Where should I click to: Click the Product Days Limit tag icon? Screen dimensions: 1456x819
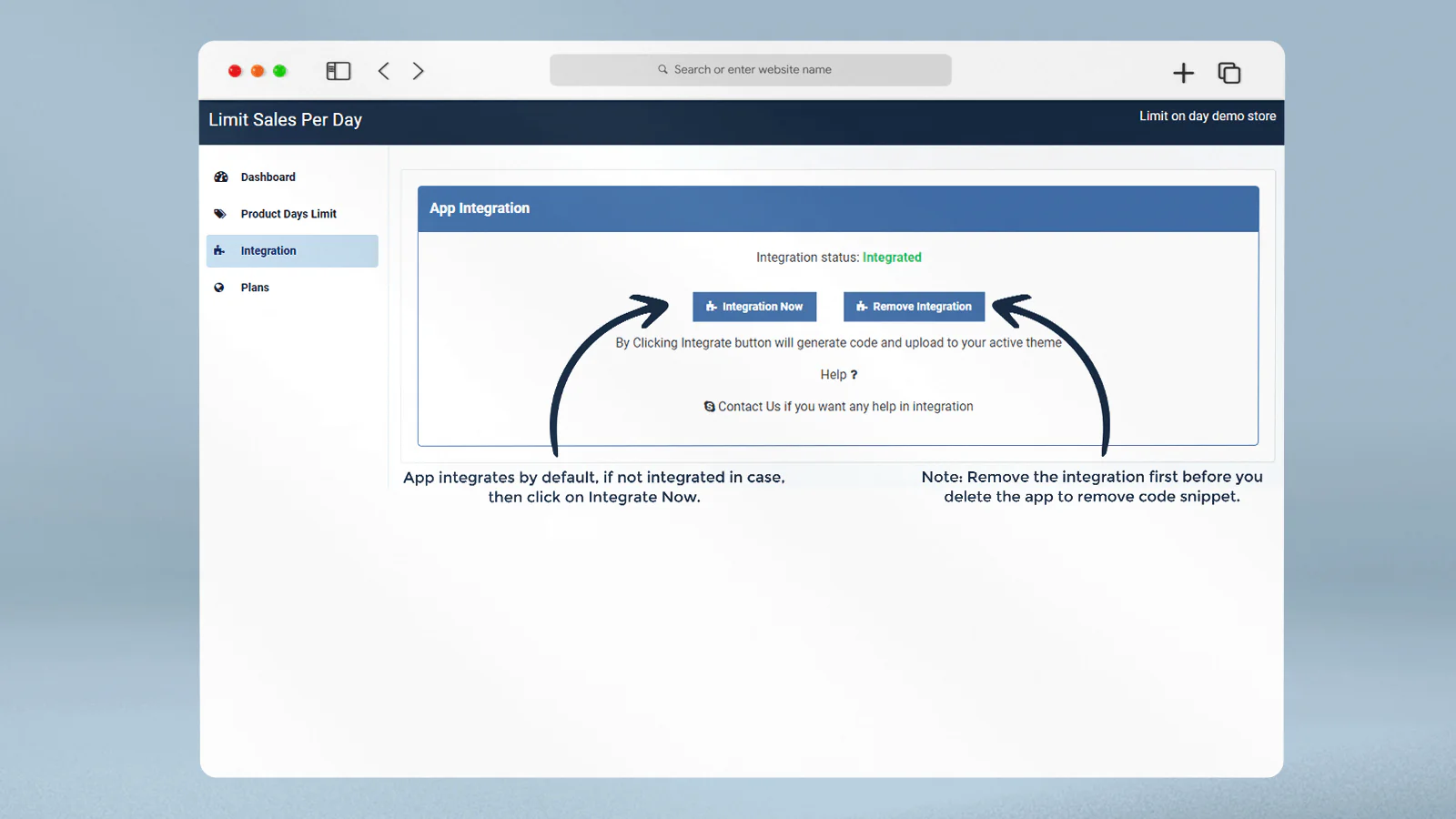pyautogui.click(x=219, y=214)
